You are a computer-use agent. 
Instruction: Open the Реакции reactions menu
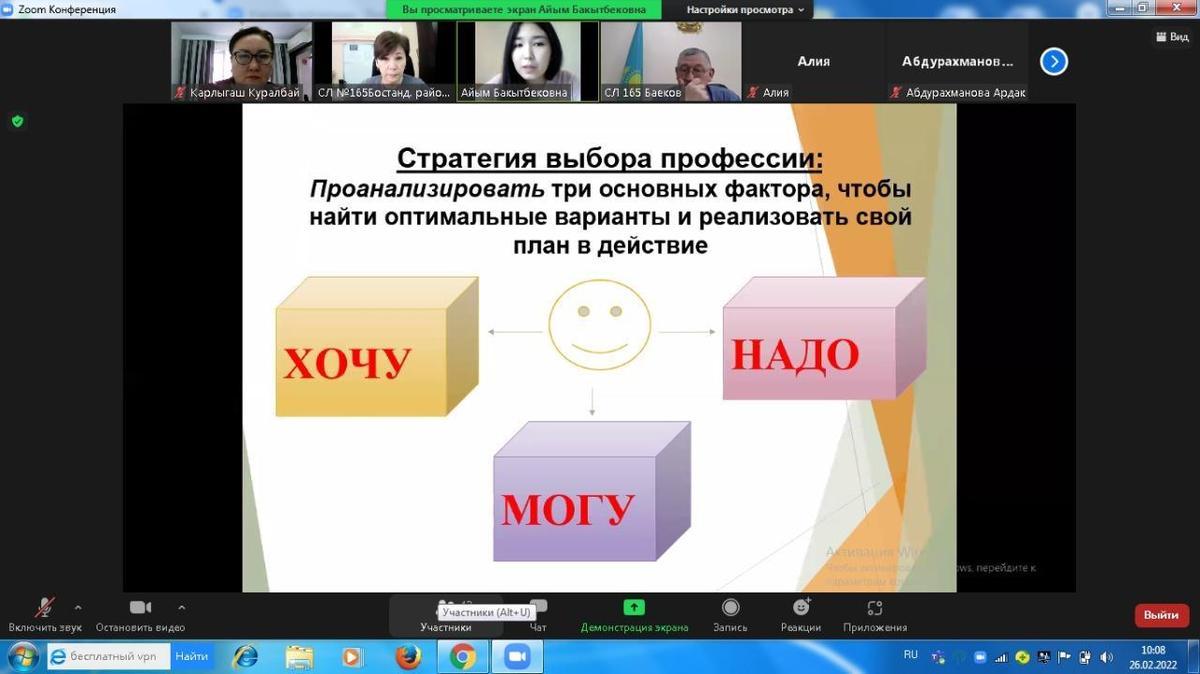point(801,614)
